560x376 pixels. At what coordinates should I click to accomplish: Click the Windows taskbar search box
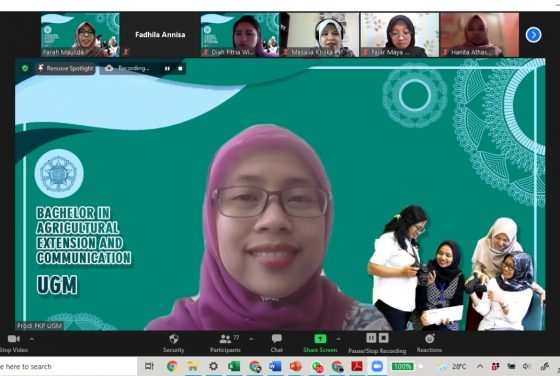pos(68,366)
